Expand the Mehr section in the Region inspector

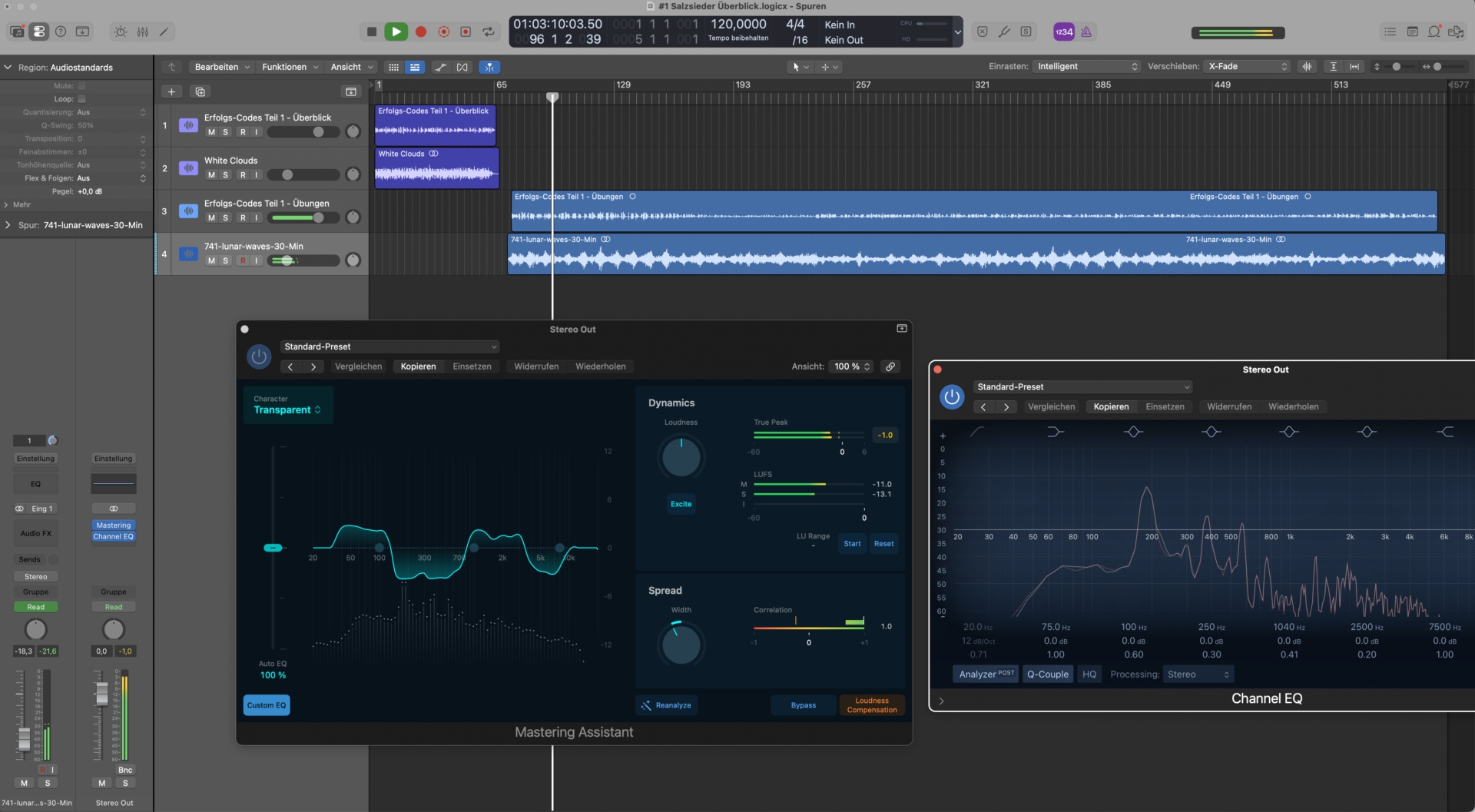[17, 204]
